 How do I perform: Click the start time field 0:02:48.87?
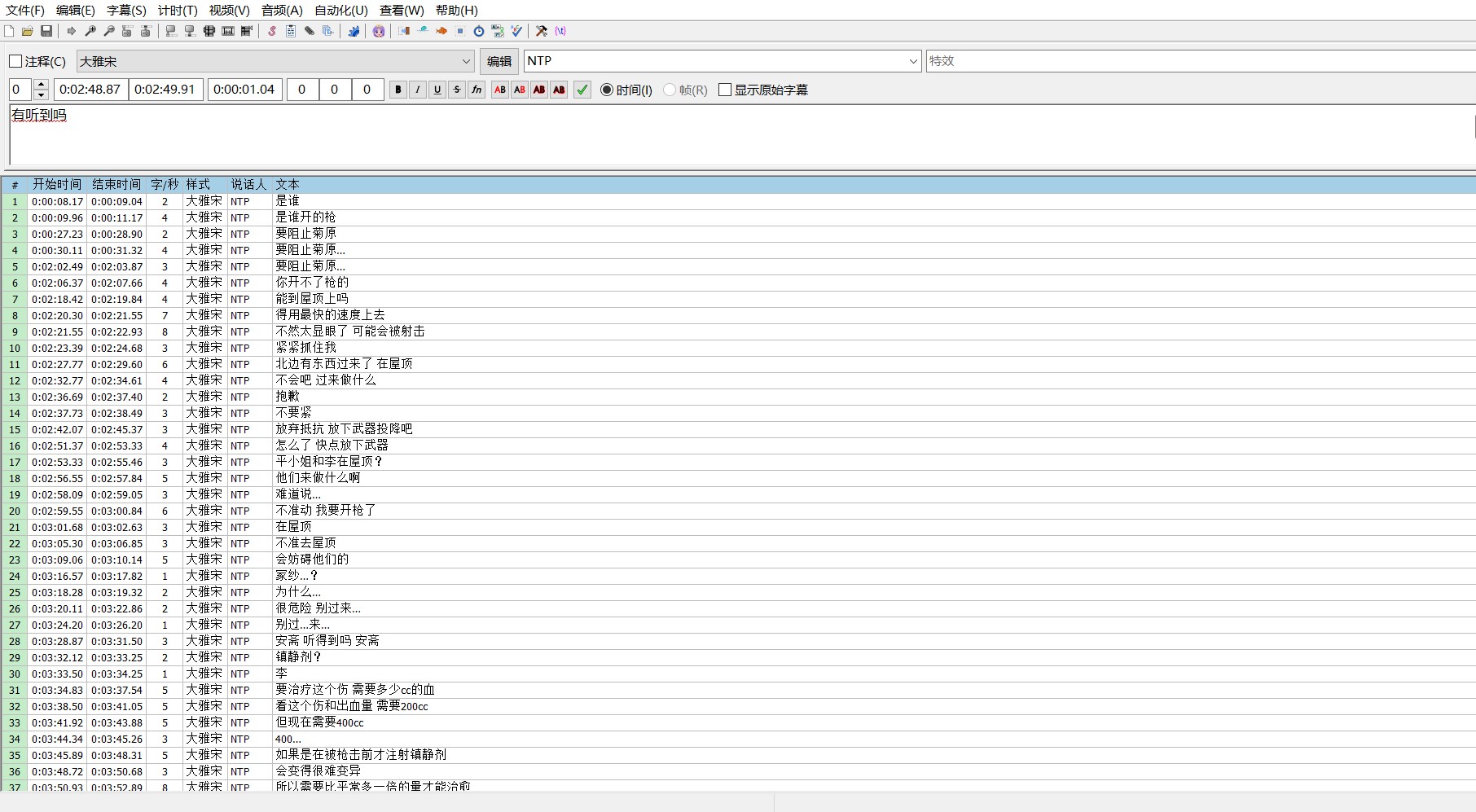pyautogui.click(x=91, y=90)
